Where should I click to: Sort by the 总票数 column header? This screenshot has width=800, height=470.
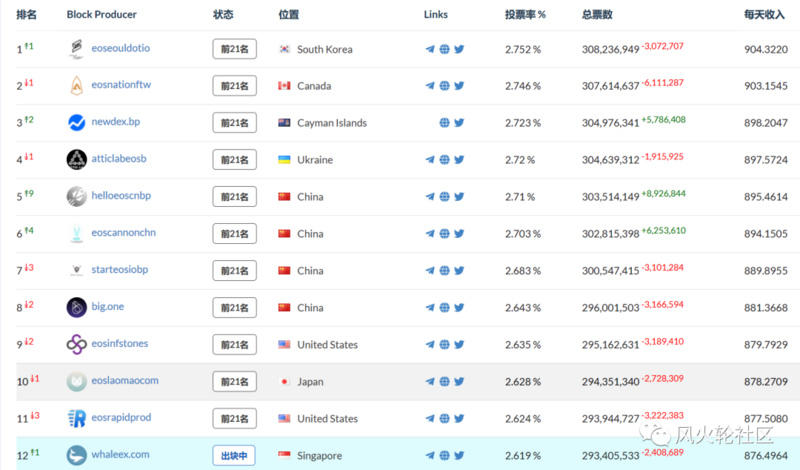[597, 14]
